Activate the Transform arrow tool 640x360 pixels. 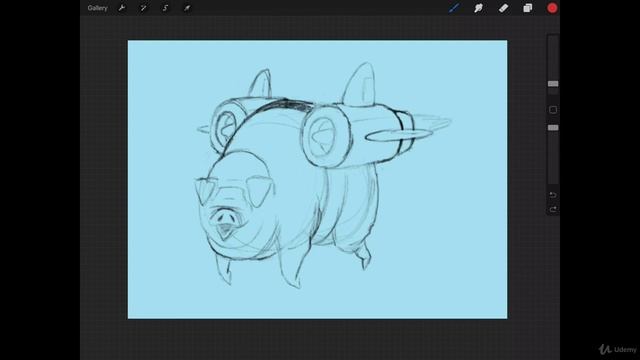[x=187, y=8]
